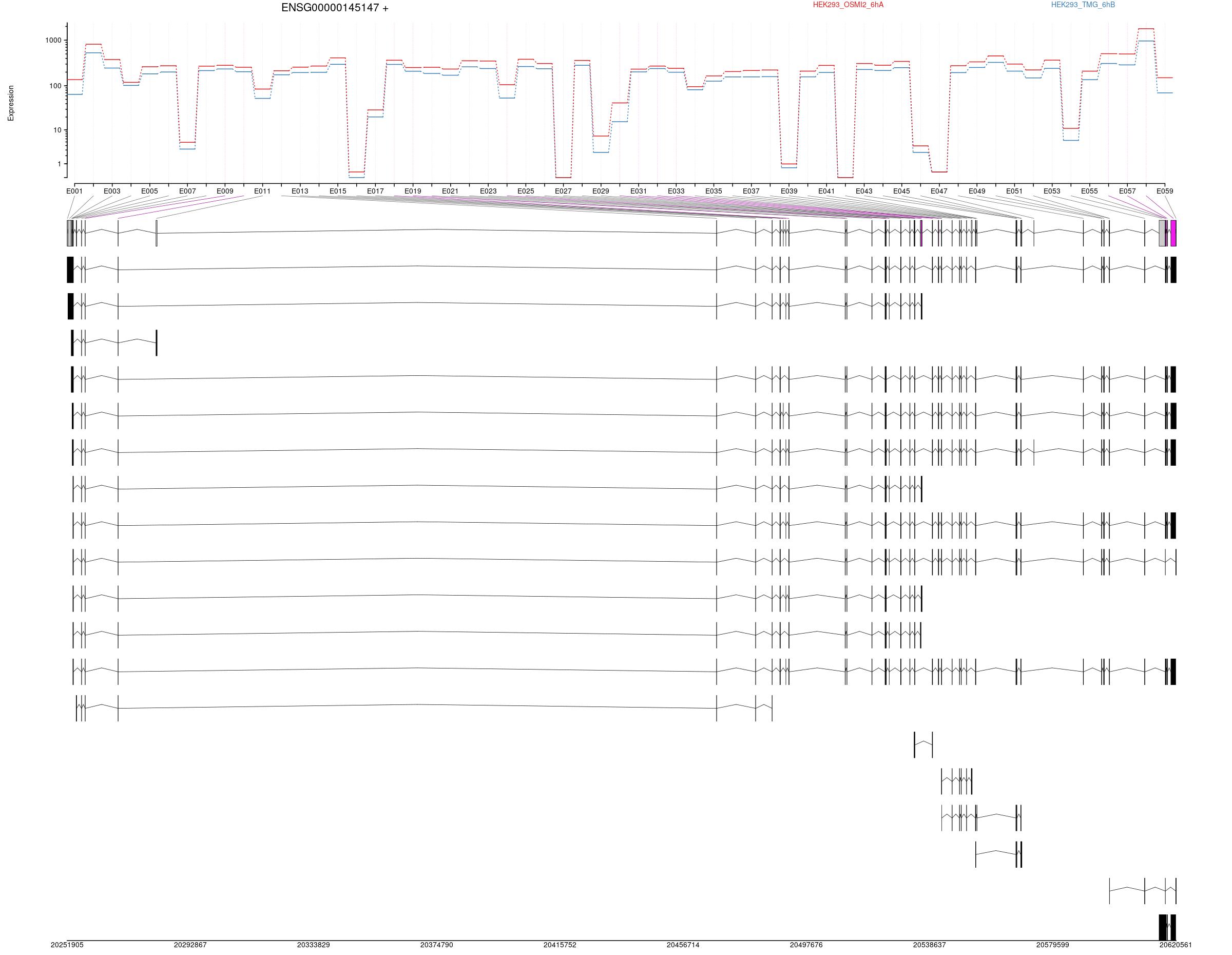Click the wide magenta exon block in gene model

coord(1173,233)
